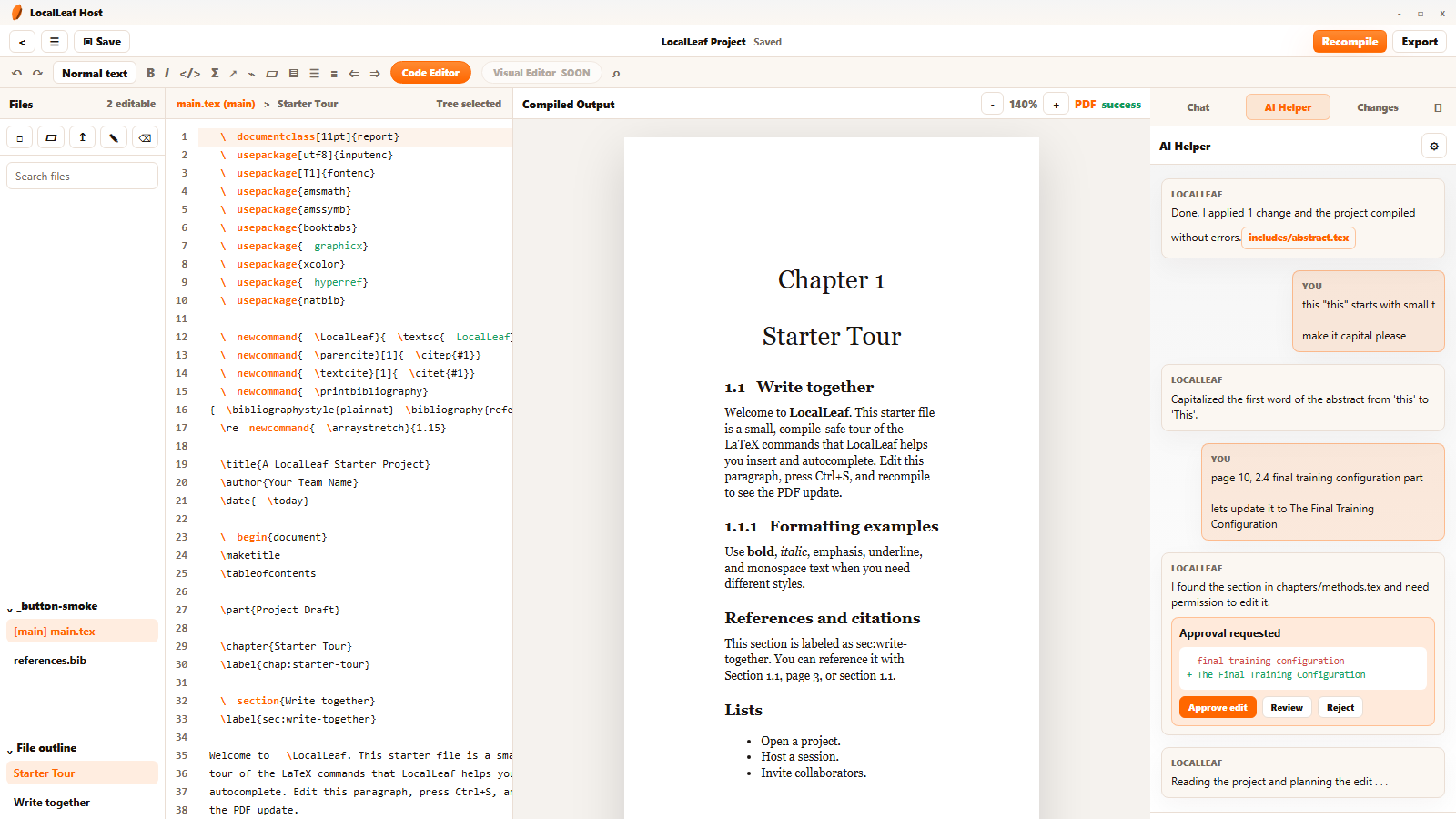Click line 1 documentclass in editor
The width and height of the screenshot is (1456, 819).
[355, 136]
